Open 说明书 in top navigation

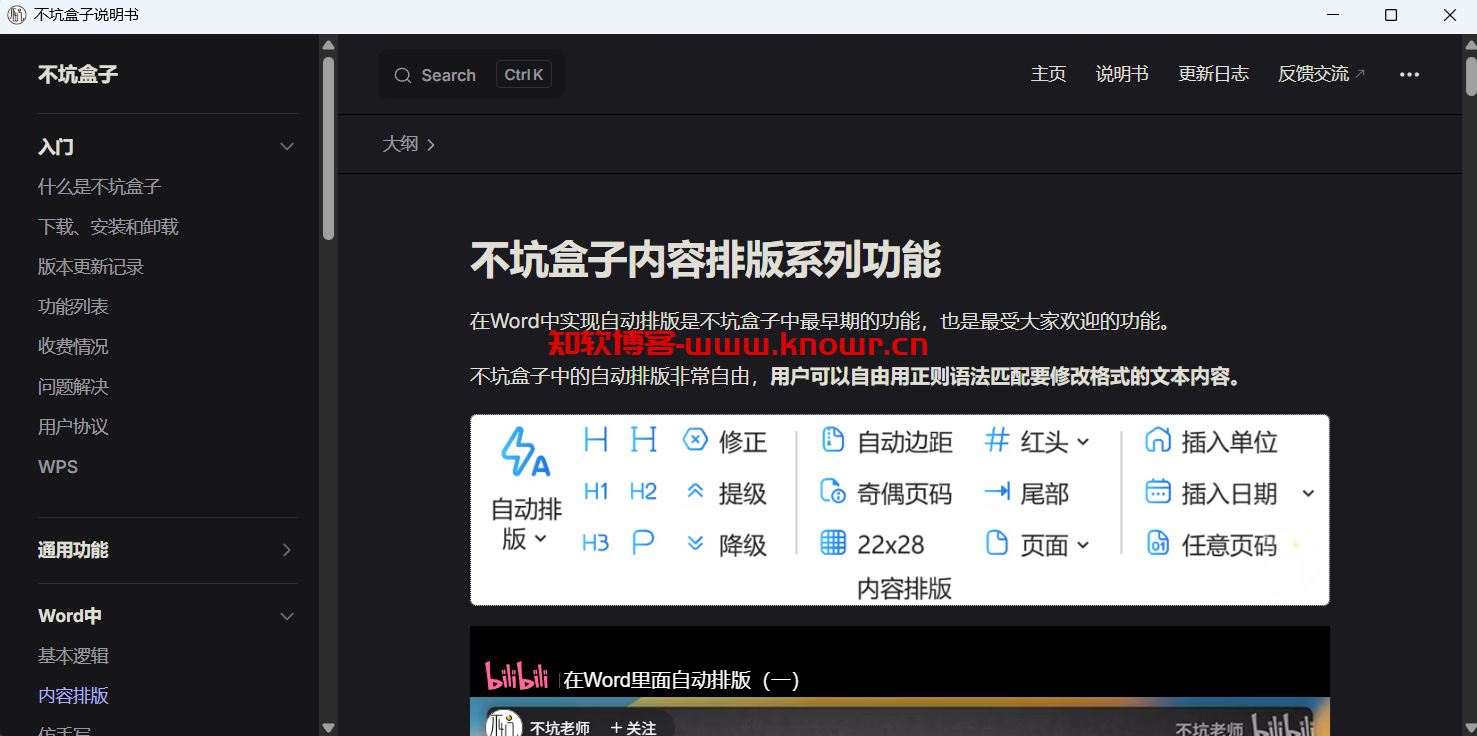pos(1122,74)
